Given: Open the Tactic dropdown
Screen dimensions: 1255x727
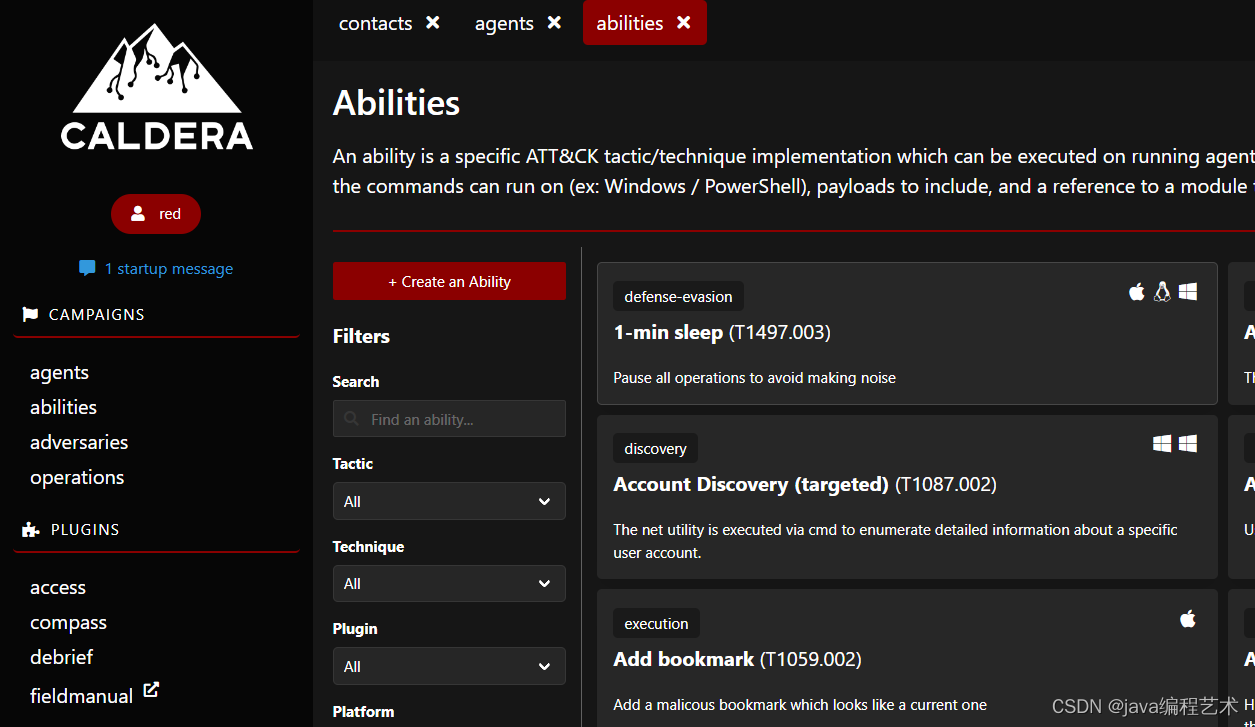Looking at the screenshot, I should tap(449, 501).
